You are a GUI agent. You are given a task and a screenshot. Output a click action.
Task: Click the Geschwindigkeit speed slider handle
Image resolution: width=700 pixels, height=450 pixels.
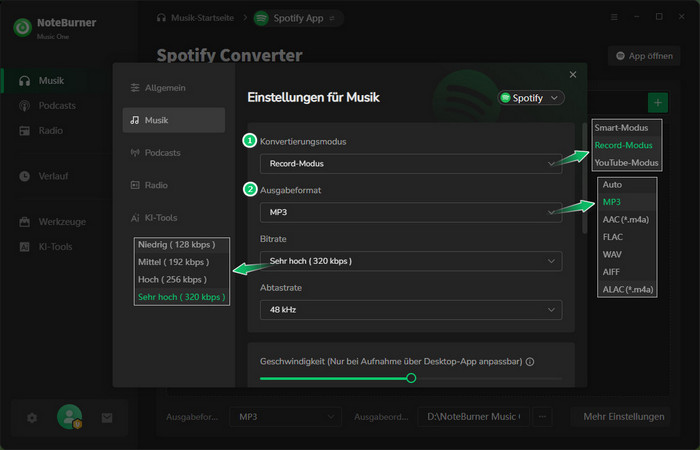(411, 378)
